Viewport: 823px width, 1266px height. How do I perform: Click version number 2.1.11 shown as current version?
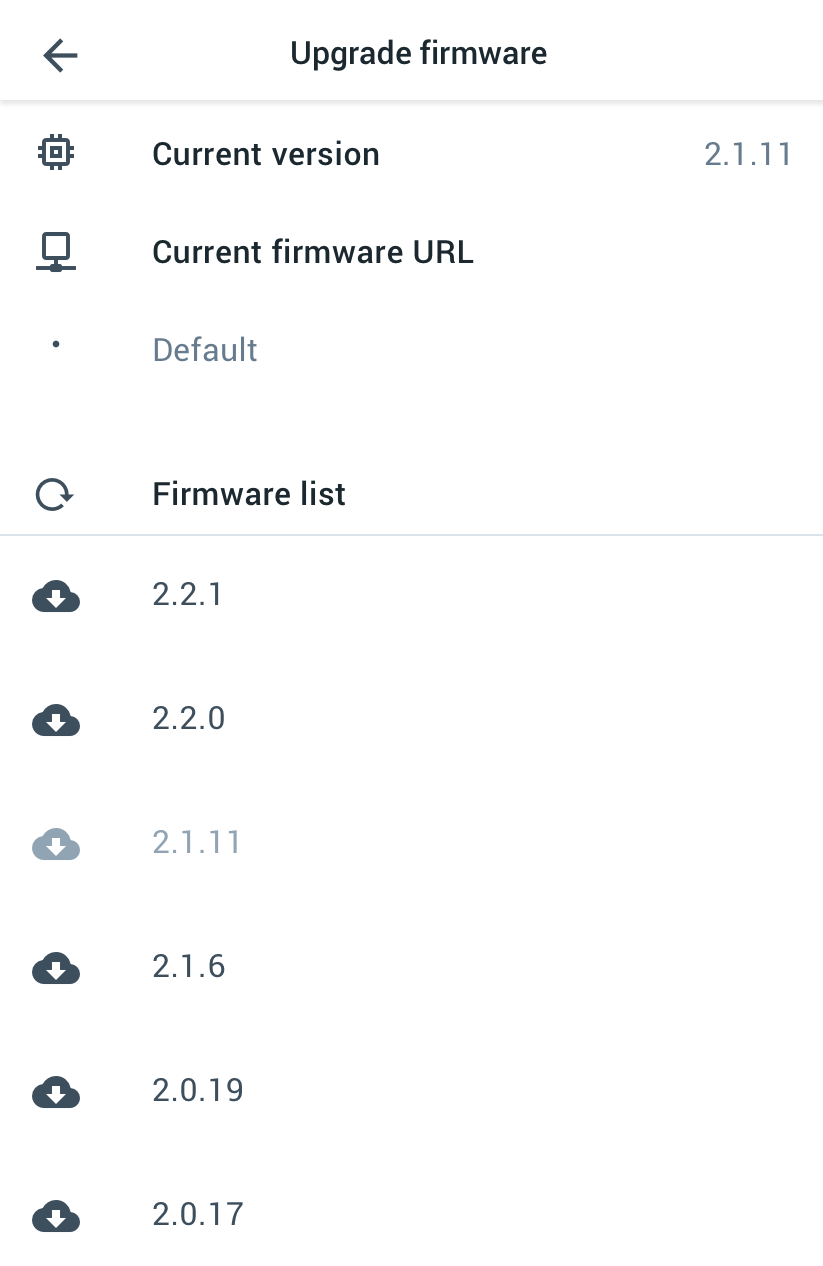(x=748, y=153)
